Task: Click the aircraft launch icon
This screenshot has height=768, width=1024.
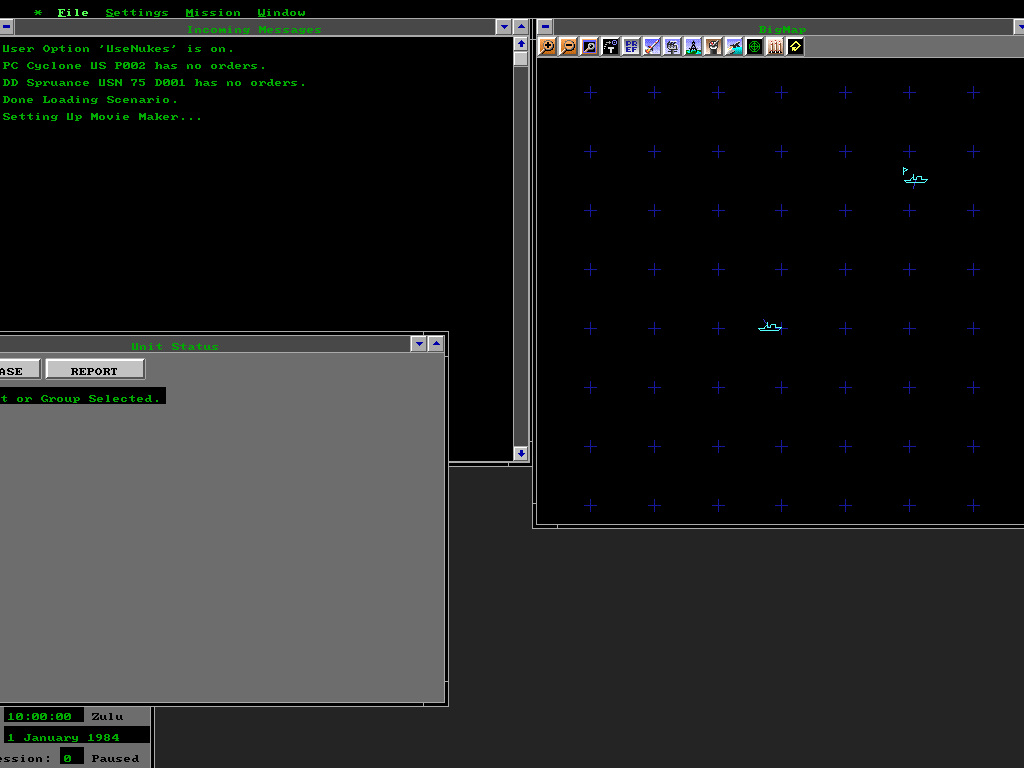Action: [x=734, y=46]
